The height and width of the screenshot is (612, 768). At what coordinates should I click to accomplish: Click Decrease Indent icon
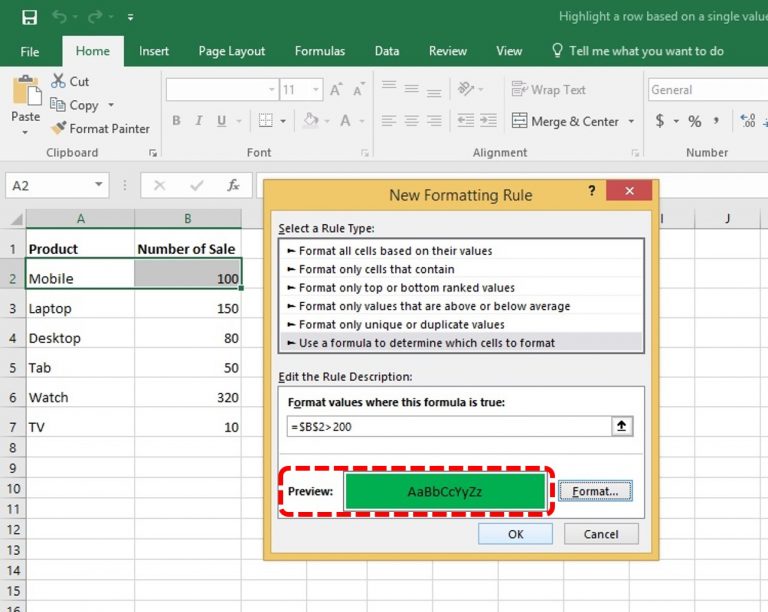tap(465, 120)
